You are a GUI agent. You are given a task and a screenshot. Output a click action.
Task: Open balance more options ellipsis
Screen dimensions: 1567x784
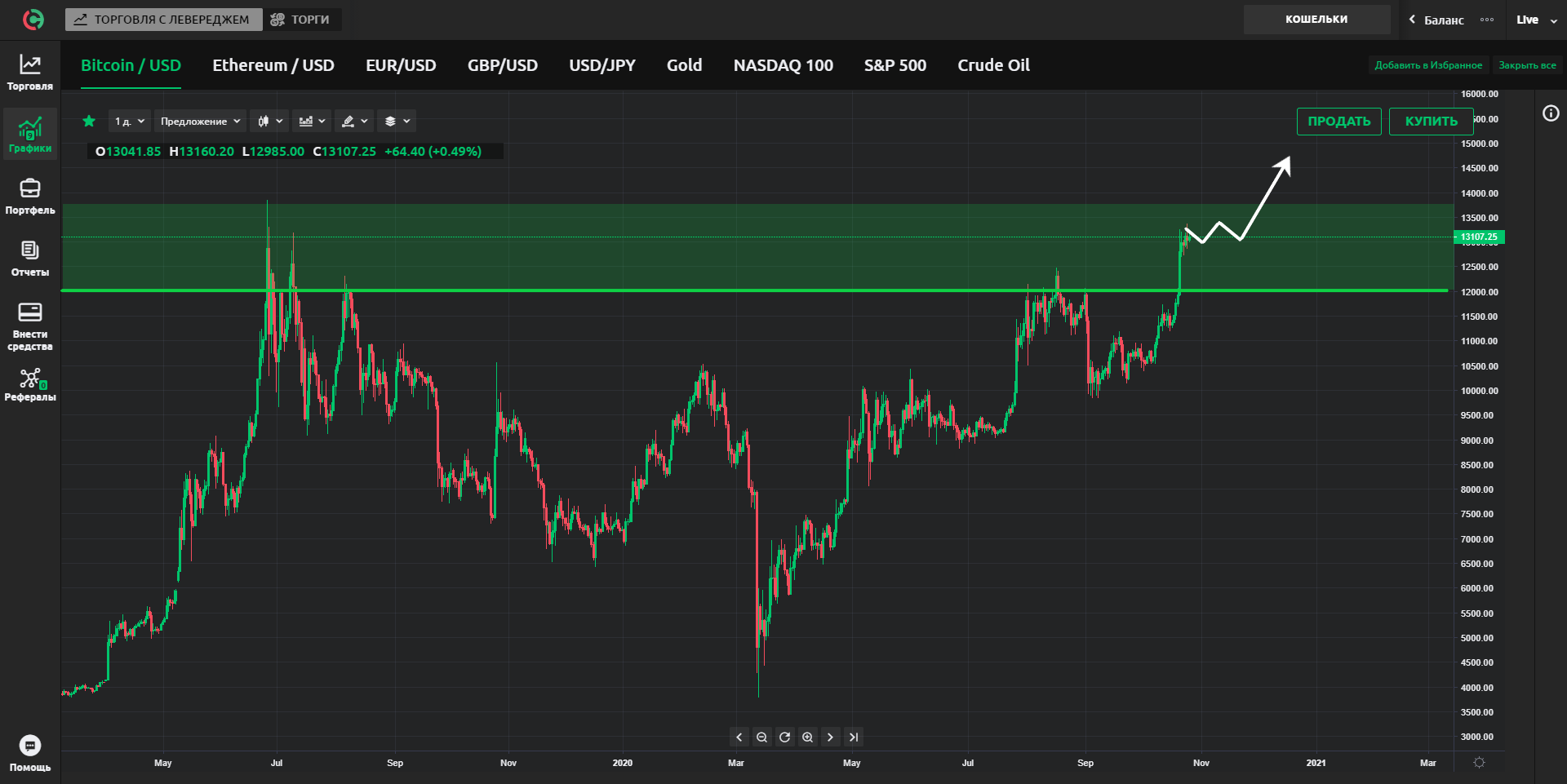click(1487, 20)
